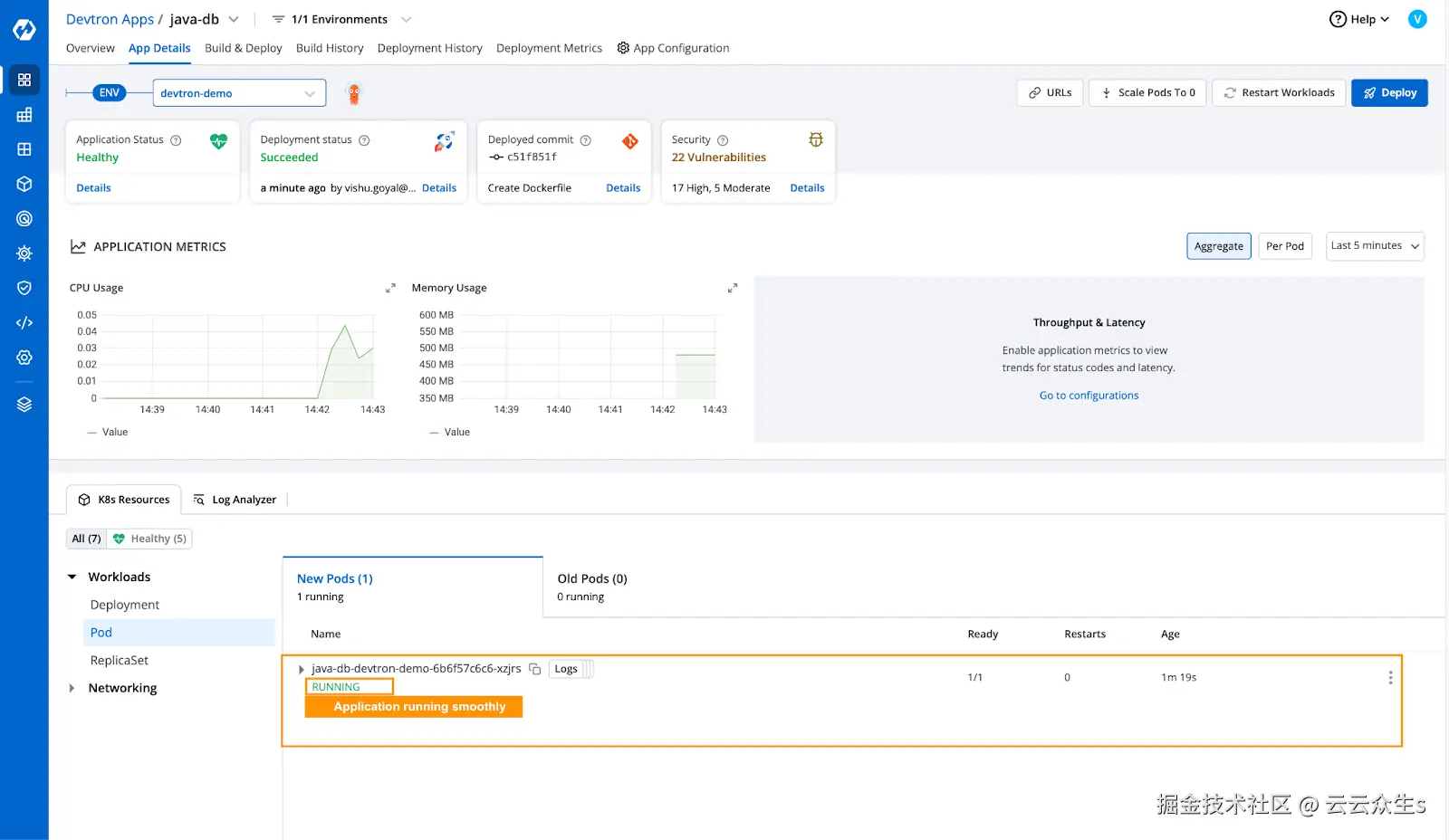Viewport: 1449px width, 840px height.
Task: Click the Deploy button
Action: coord(1388,92)
